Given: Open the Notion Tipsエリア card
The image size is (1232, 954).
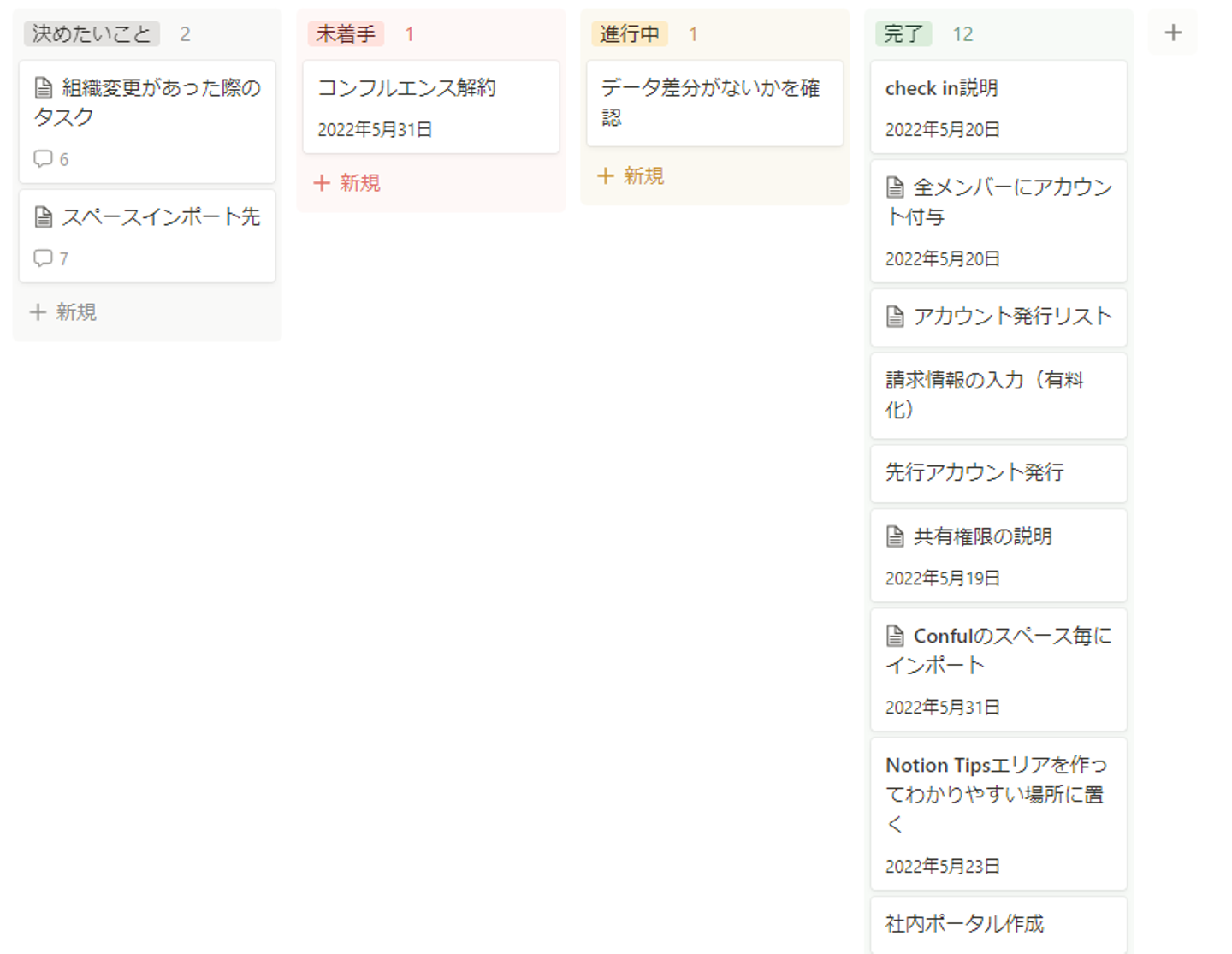Looking at the screenshot, I should pyautogui.click(x=998, y=815).
